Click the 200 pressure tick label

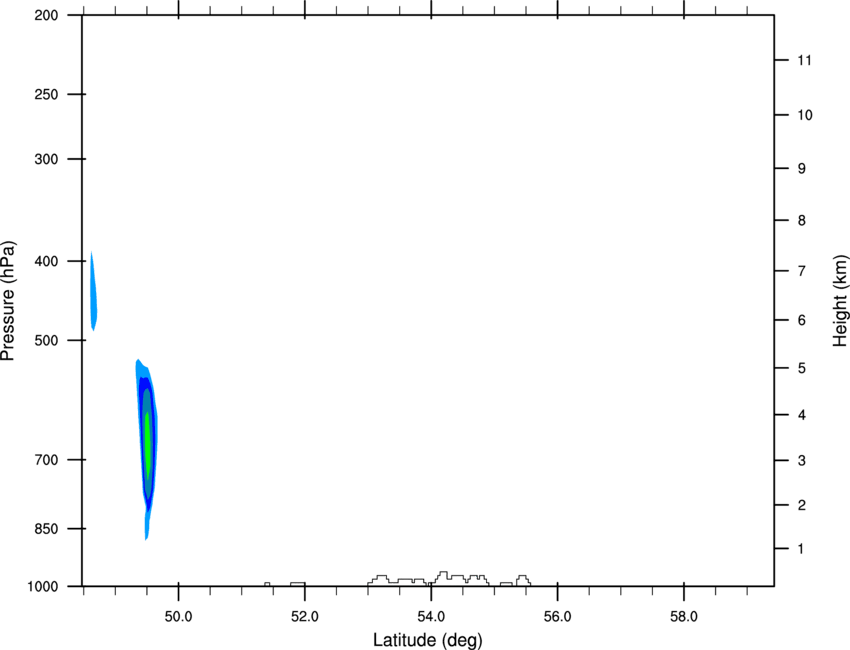click(x=46, y=15)
